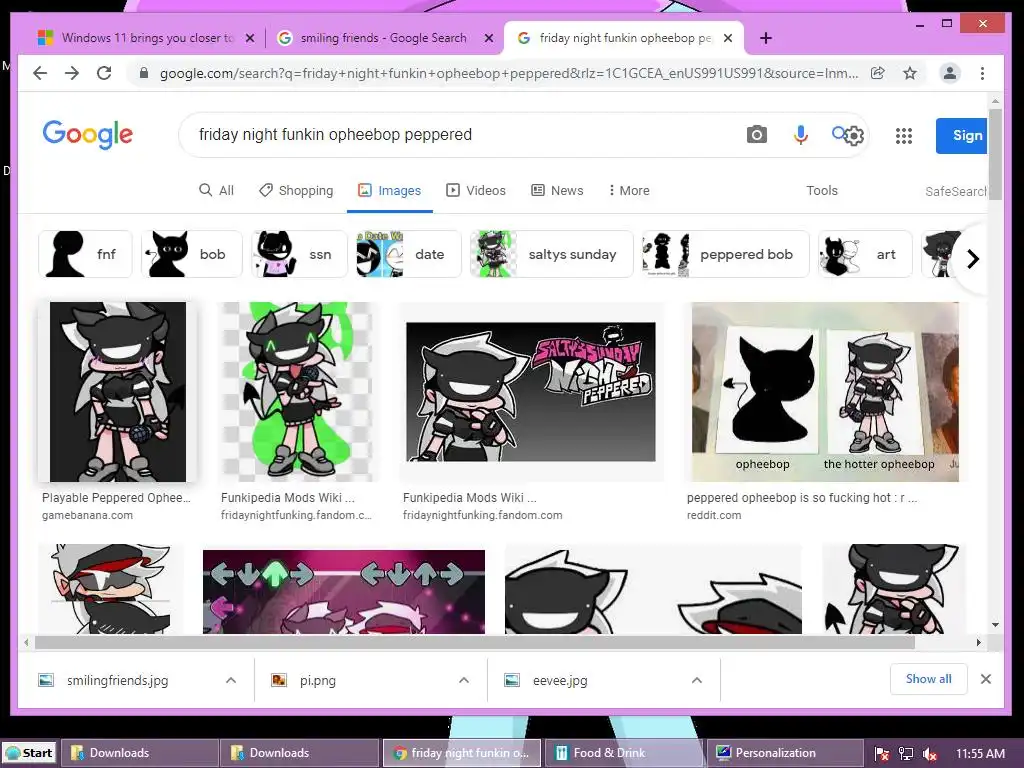
Task: Open the network tray icon
Action: click(x=906, y=754)
